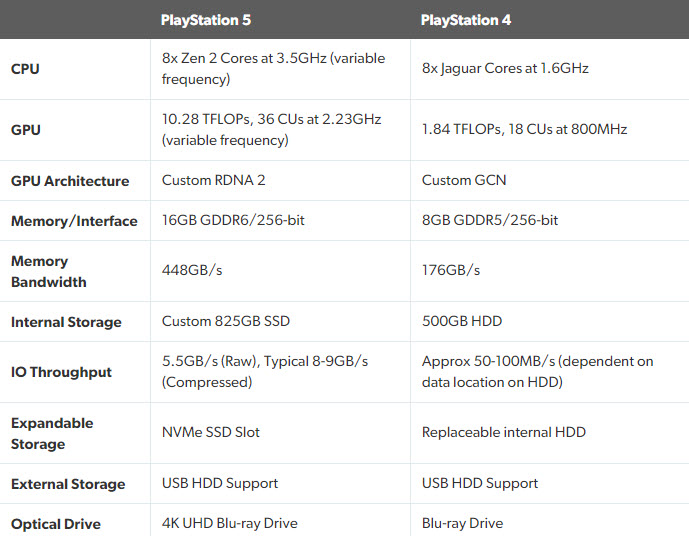Select the 'Replaceable internal HDD' cell
Image resolution: width=689 pixels, height=536 pixels.
[x=504, y=432]
